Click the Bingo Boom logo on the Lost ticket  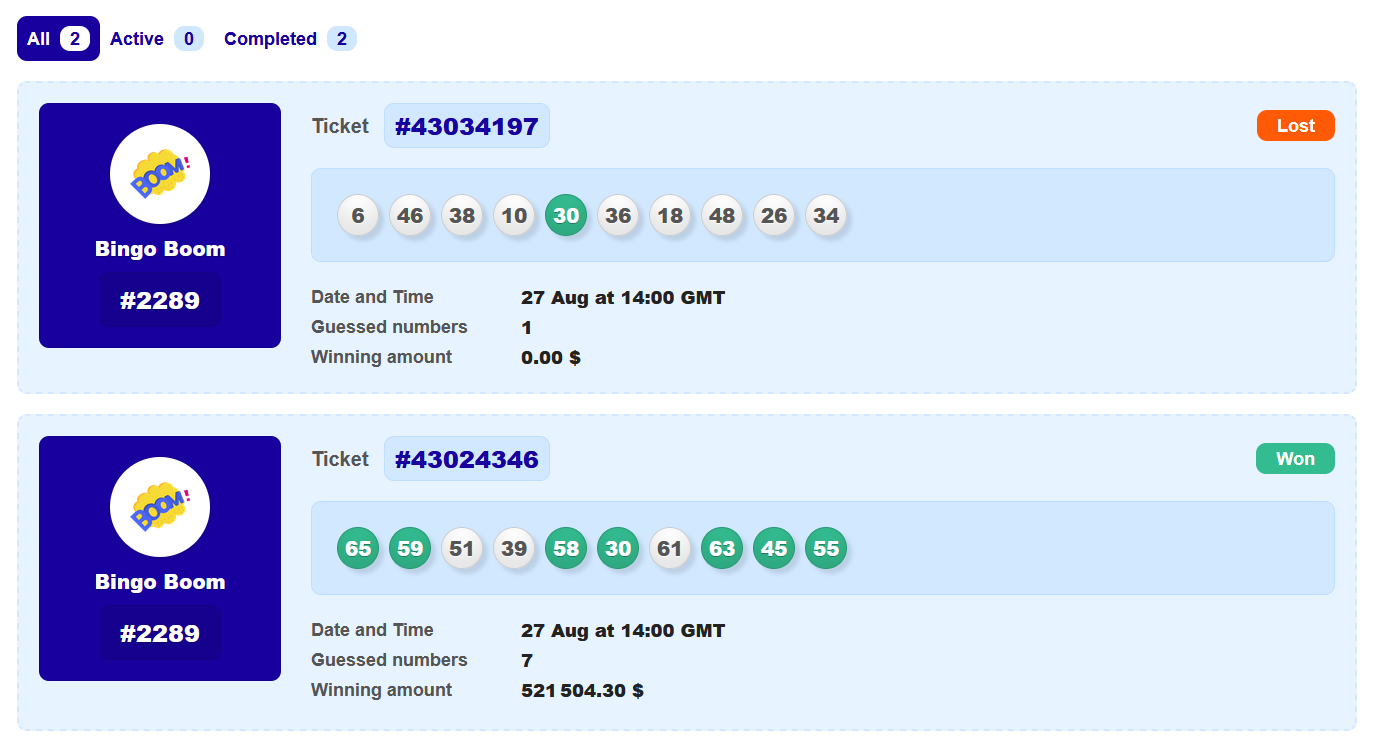coord(160,174)
